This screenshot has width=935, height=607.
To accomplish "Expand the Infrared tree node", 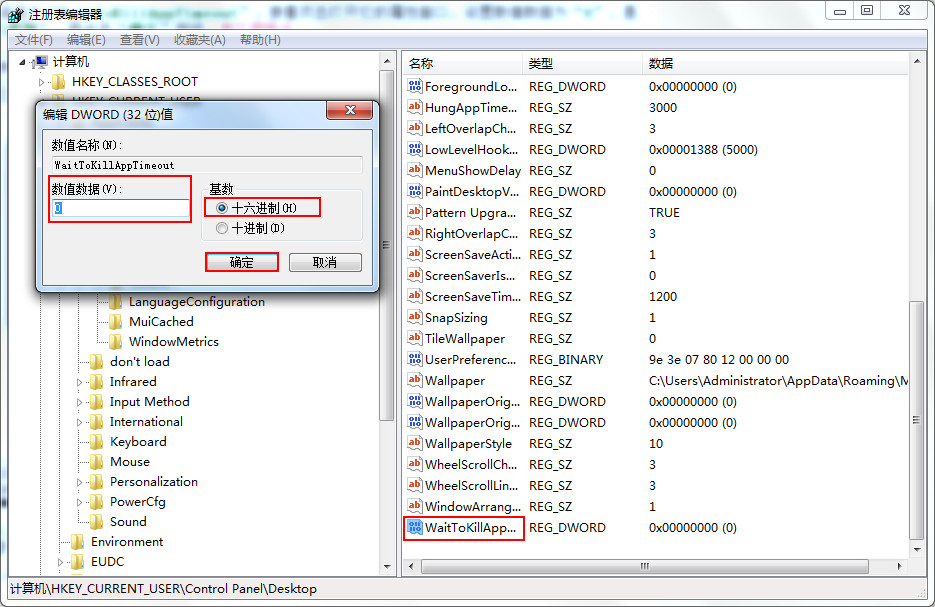I will (80, 382).
